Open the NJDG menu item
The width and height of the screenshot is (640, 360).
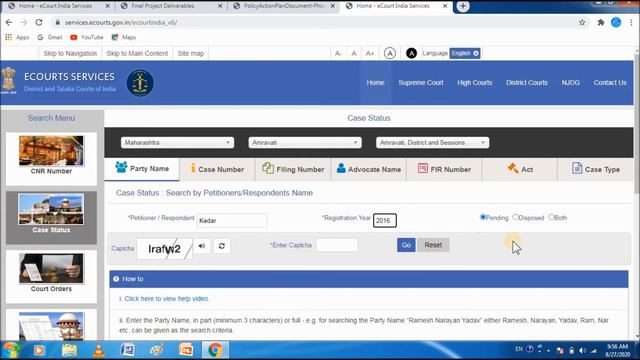(570, 82)
